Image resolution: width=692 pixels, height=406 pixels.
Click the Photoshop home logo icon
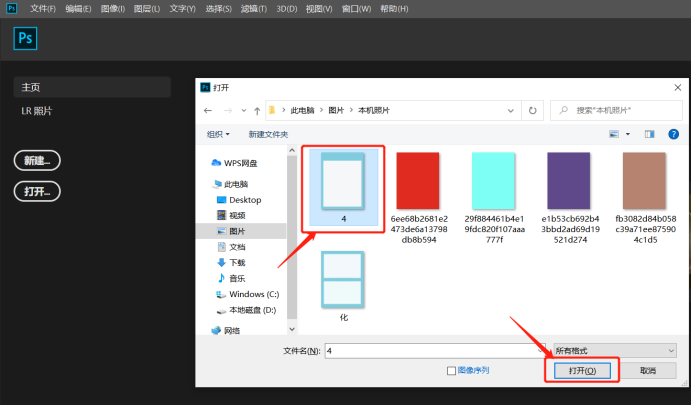(25, 38)
